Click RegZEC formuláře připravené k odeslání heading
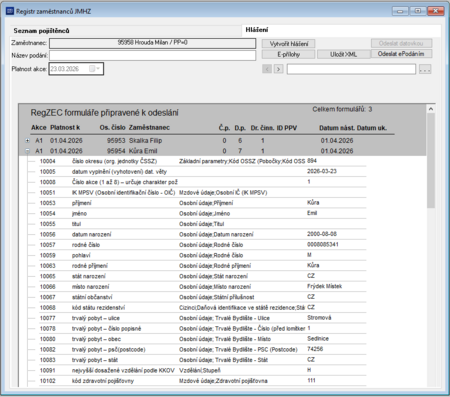The height and width of the screenshot is (397, 450). (x=104, y=113)
